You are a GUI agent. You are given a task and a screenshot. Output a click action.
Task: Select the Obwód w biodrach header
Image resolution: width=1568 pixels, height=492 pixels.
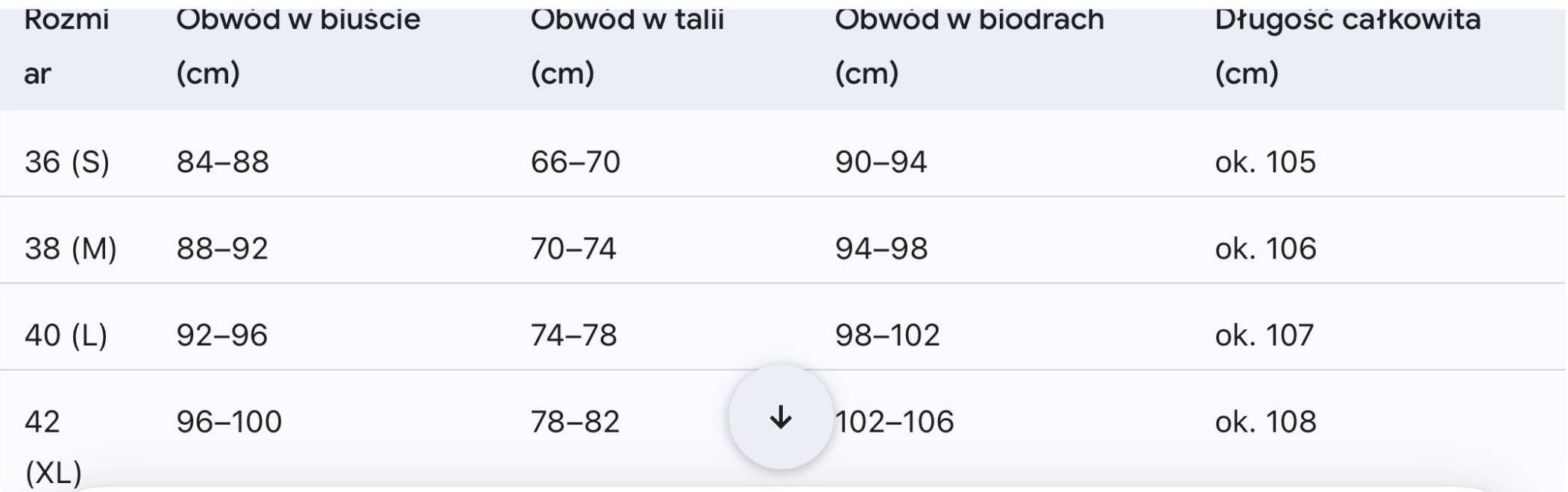point(969,46)
